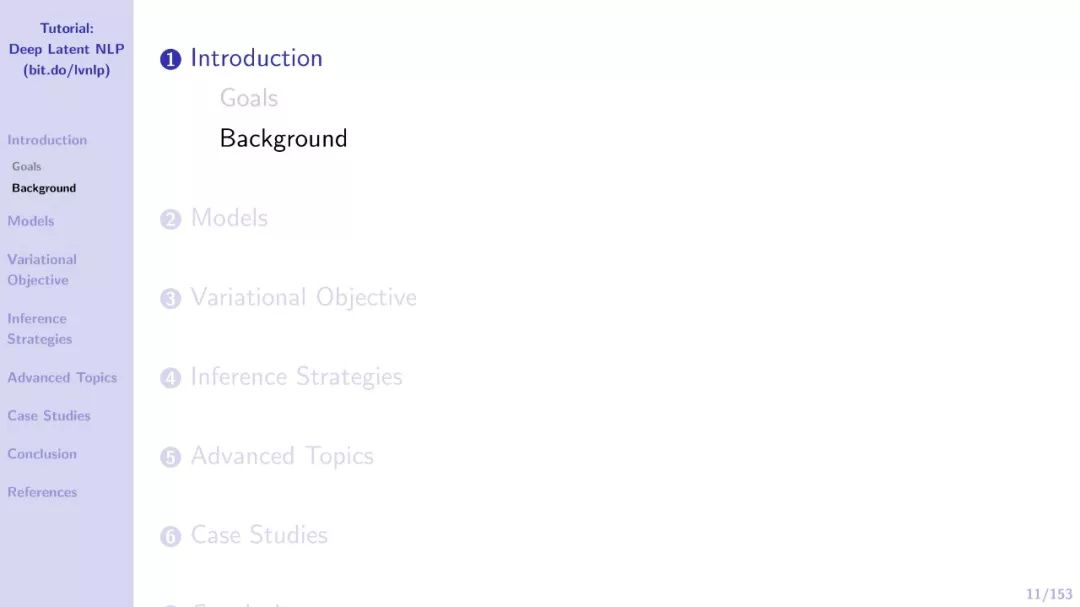Open Advanced Topics sidebar entry

pyautogui.click(x=62, y=378)
